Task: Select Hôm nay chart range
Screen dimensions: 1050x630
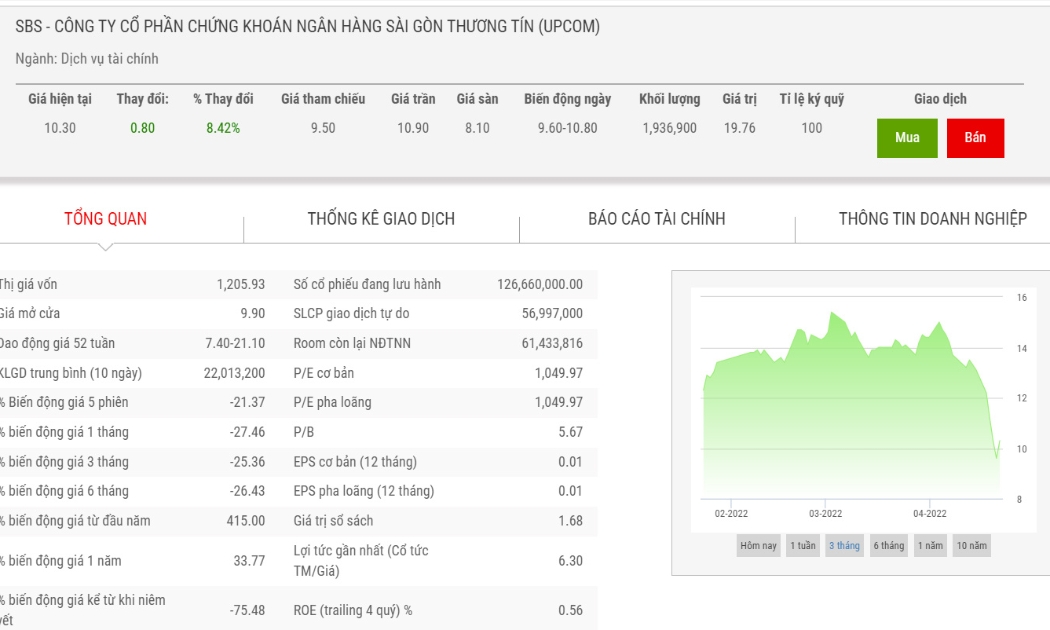Action: (758, 546)
